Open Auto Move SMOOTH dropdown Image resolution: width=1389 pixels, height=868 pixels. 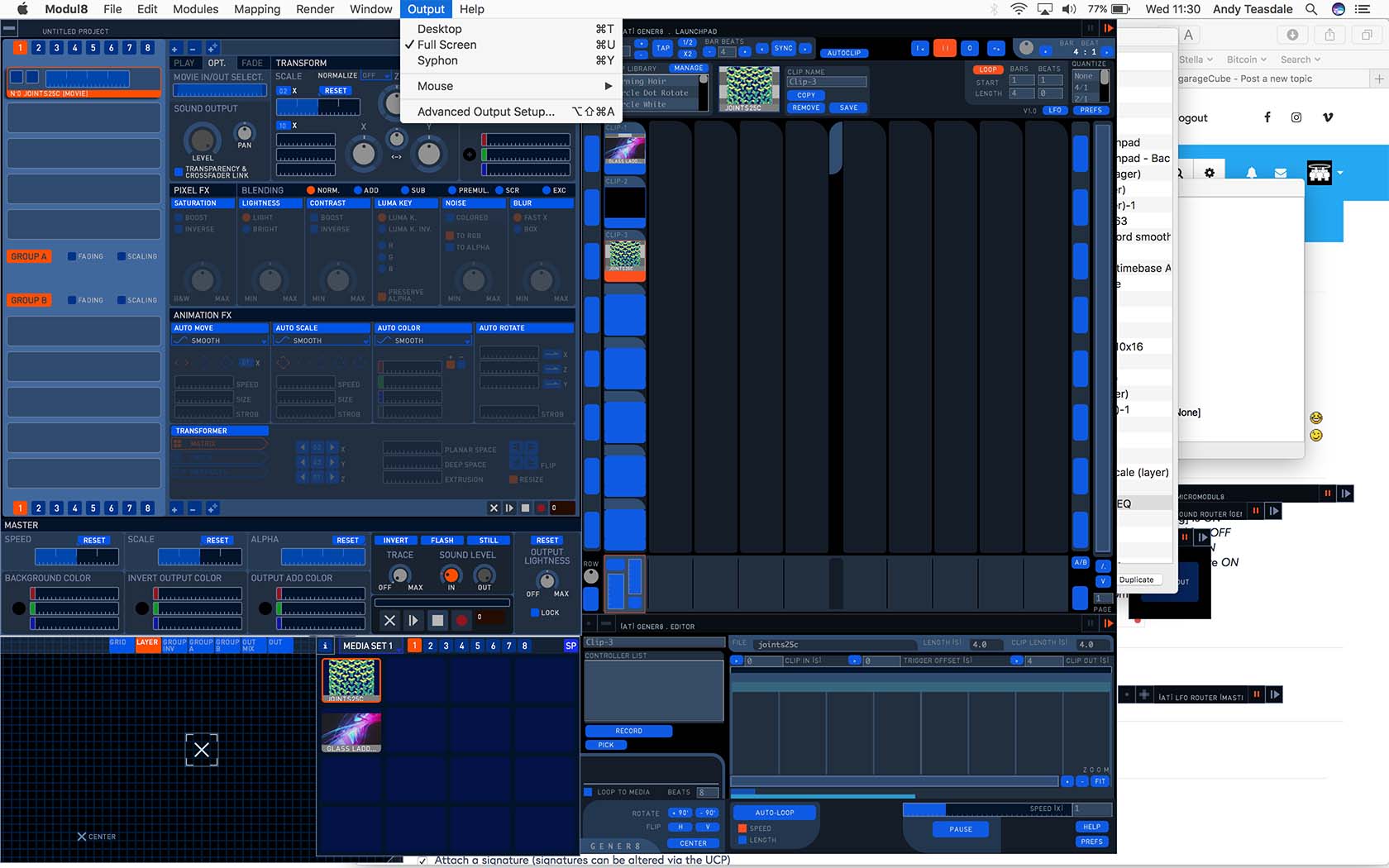(220, 341)
